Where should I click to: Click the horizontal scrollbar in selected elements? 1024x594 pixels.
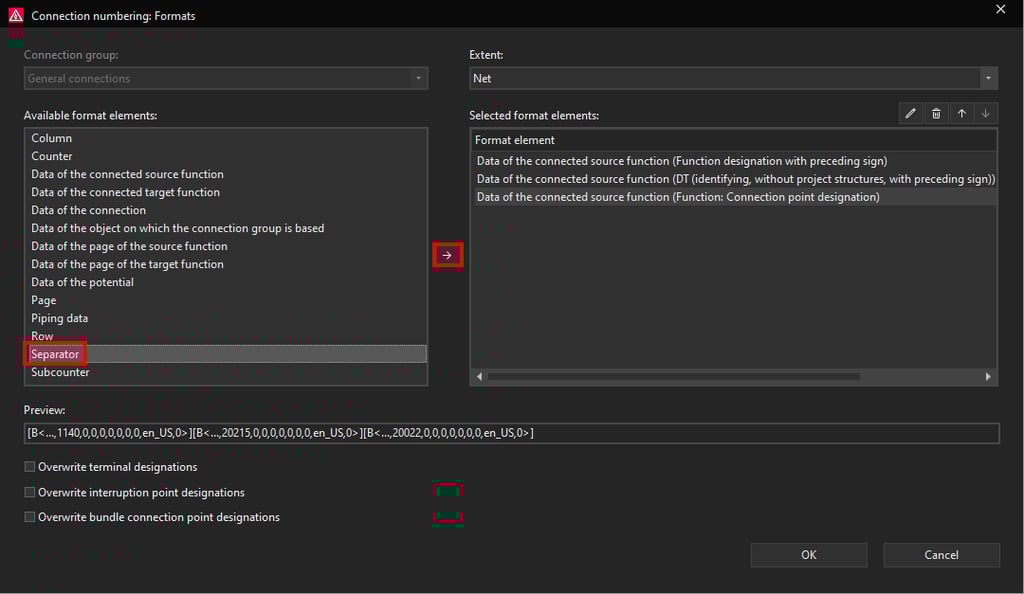pos(673,377)
